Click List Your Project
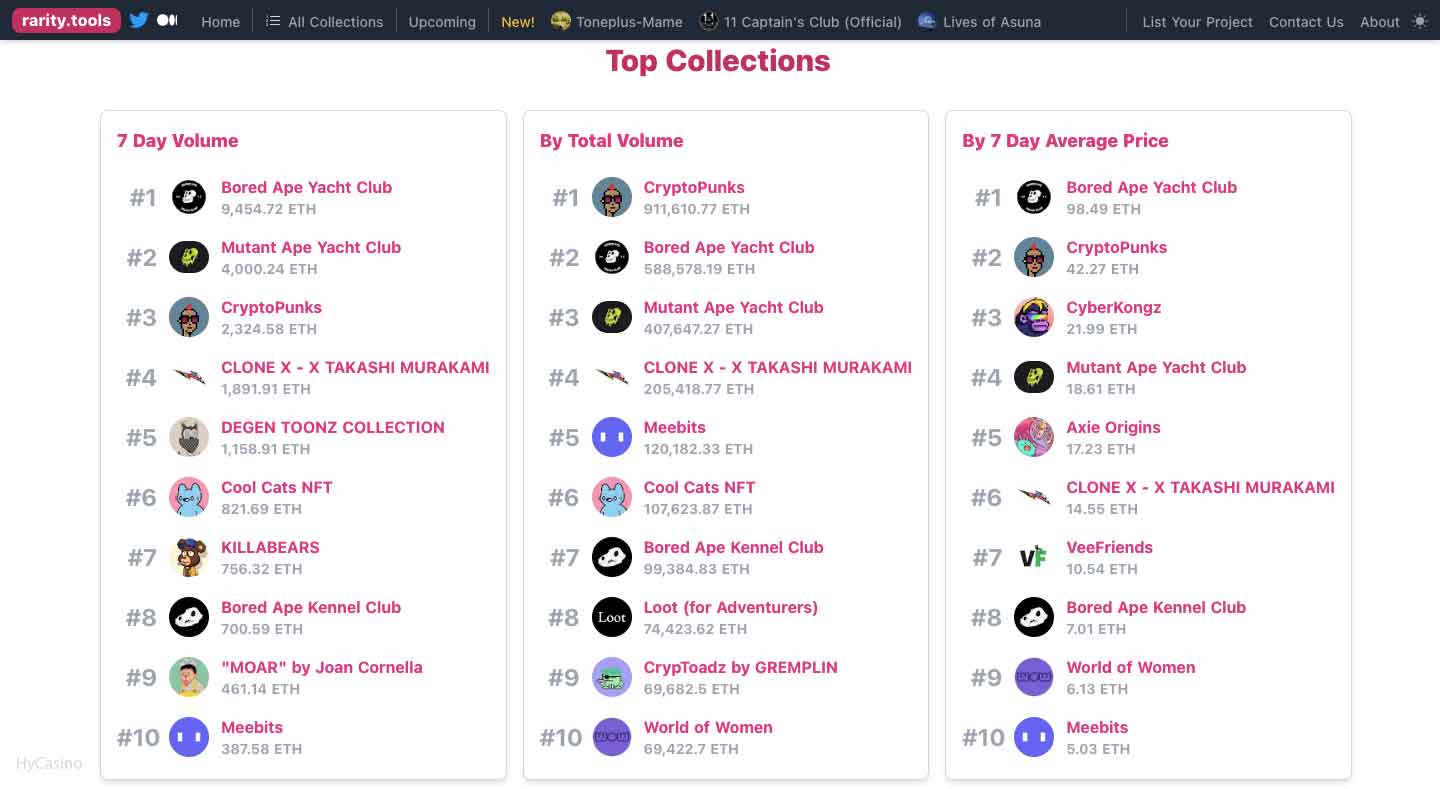Viewport: 1440px width, 789px height. [x=1197, y=21]
